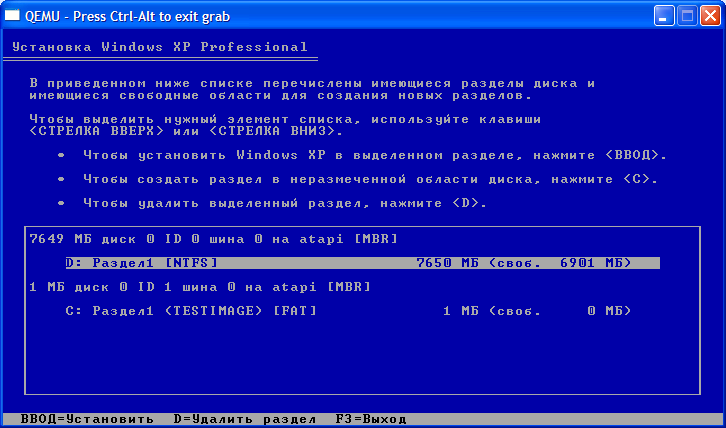This screenshot has width=726, height=428.
Task: Maximize the QEMU window
Action: coord(687,15)
